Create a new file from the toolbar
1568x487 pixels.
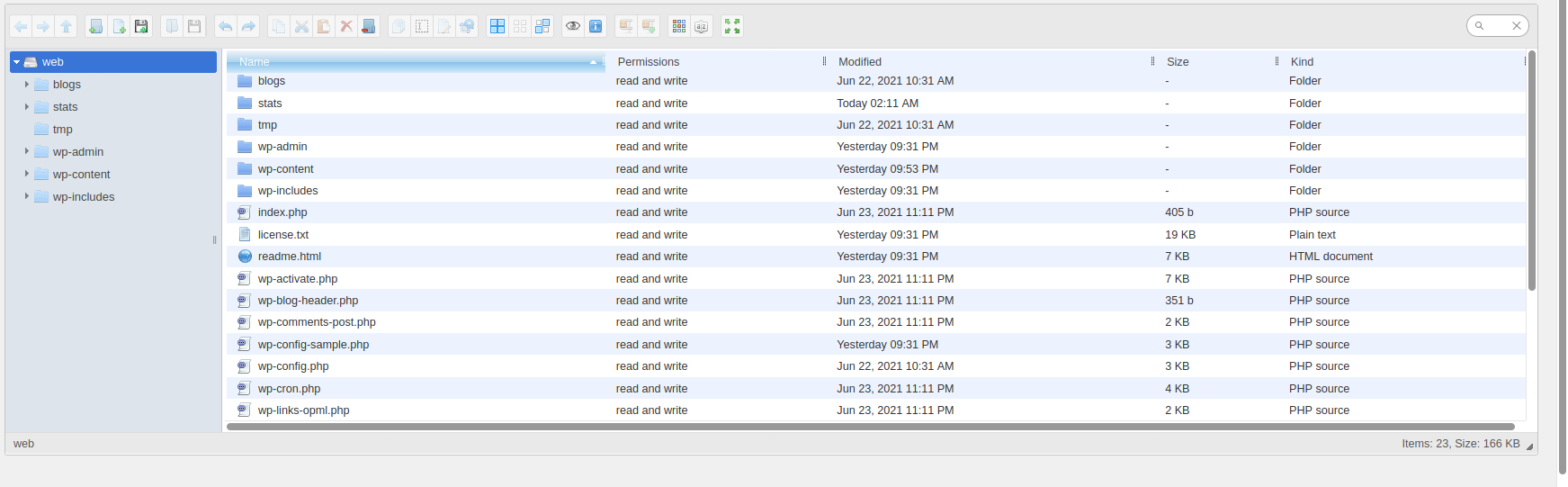point(119,26)
